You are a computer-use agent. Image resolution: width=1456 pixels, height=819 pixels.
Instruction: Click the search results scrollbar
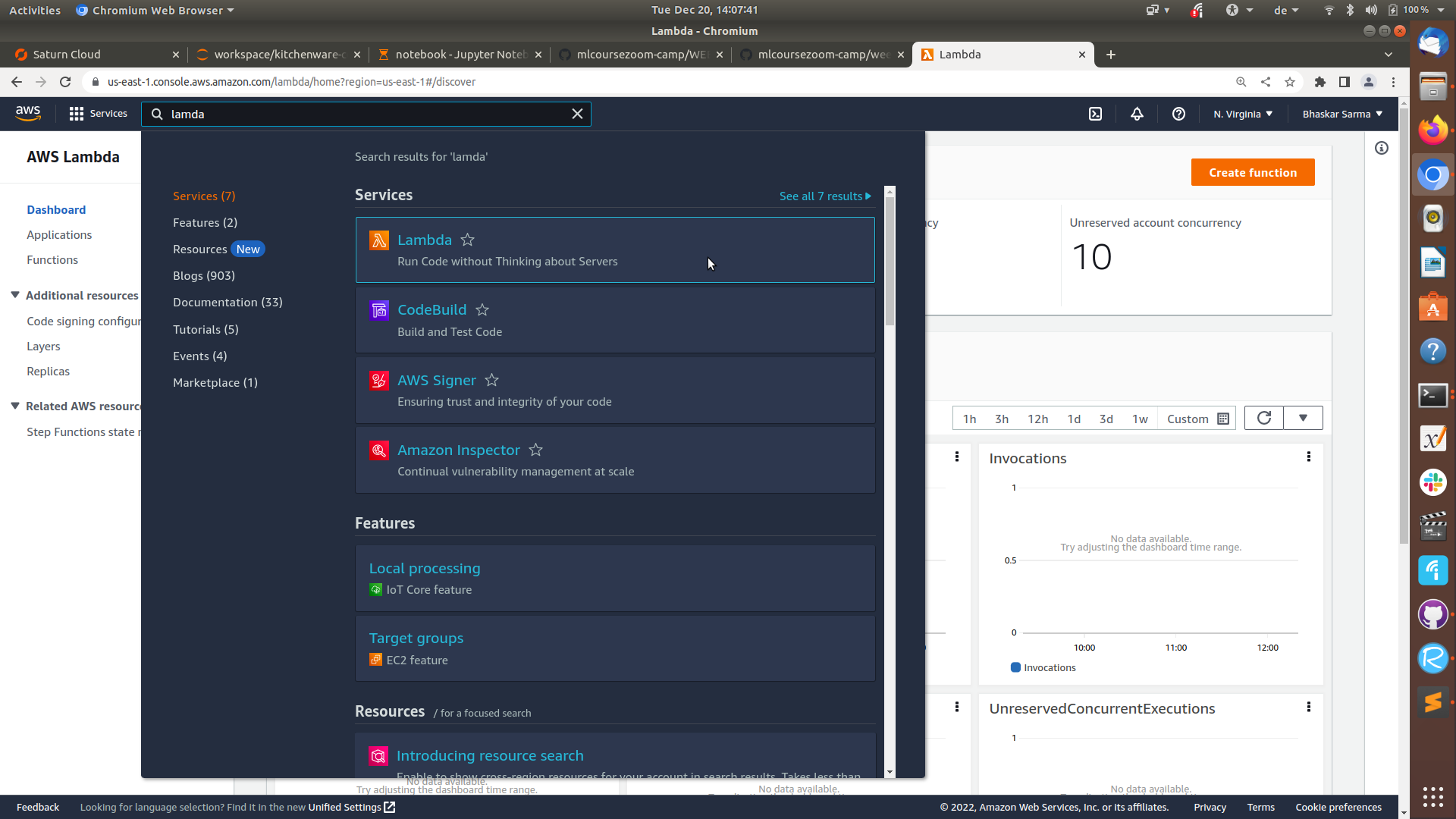coord(890,262)
